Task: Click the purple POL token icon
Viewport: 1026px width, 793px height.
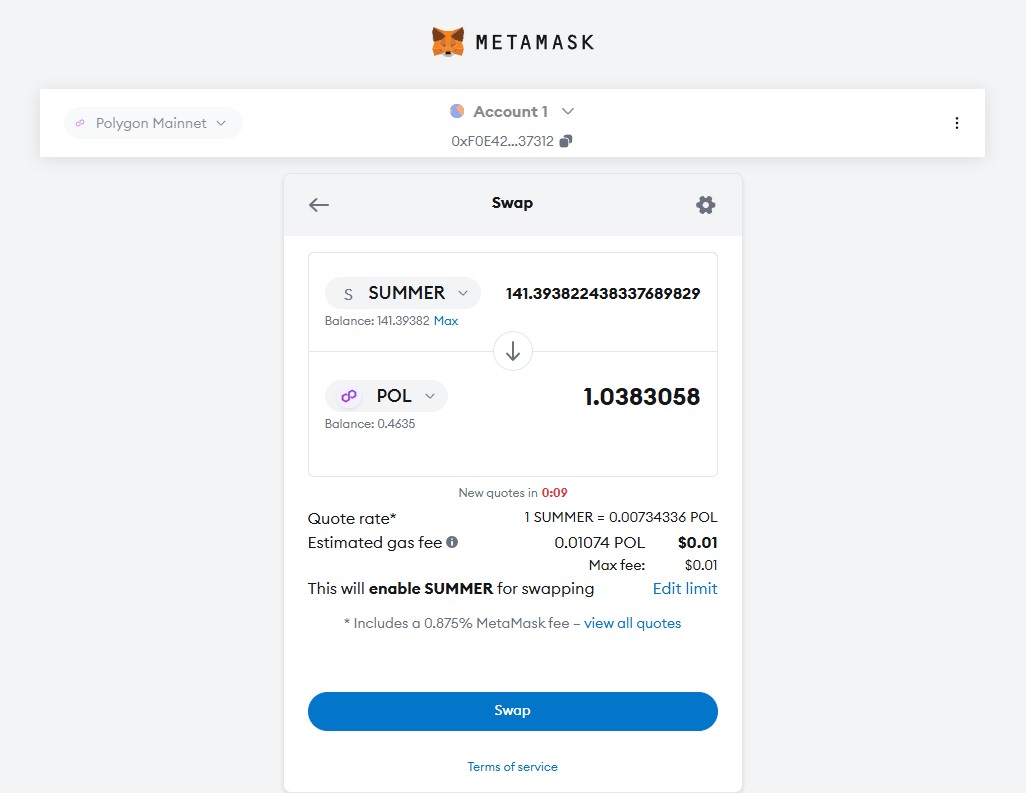Action: [349, 396]
